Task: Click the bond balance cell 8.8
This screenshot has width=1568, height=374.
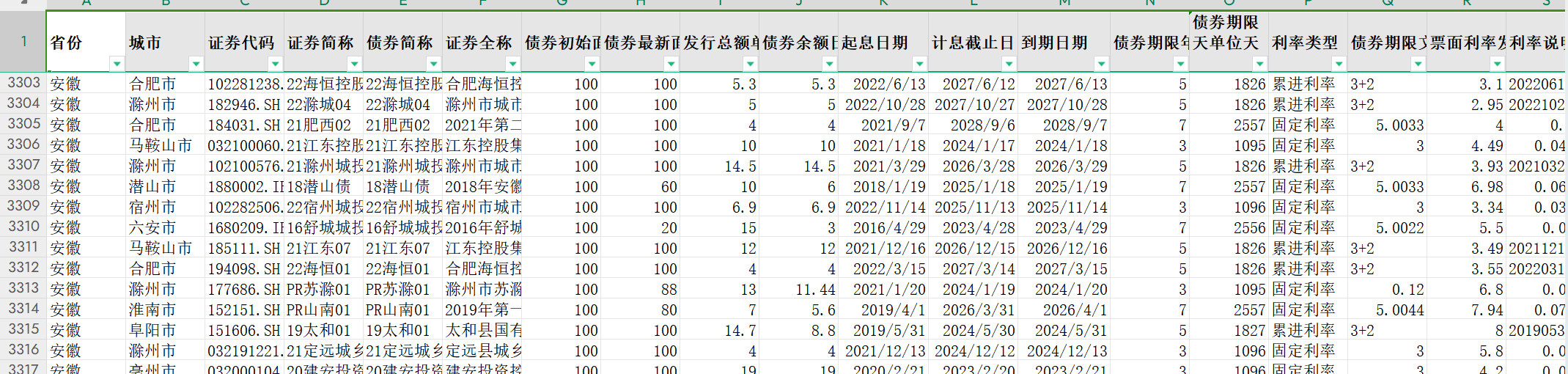Action: [799, 330]
